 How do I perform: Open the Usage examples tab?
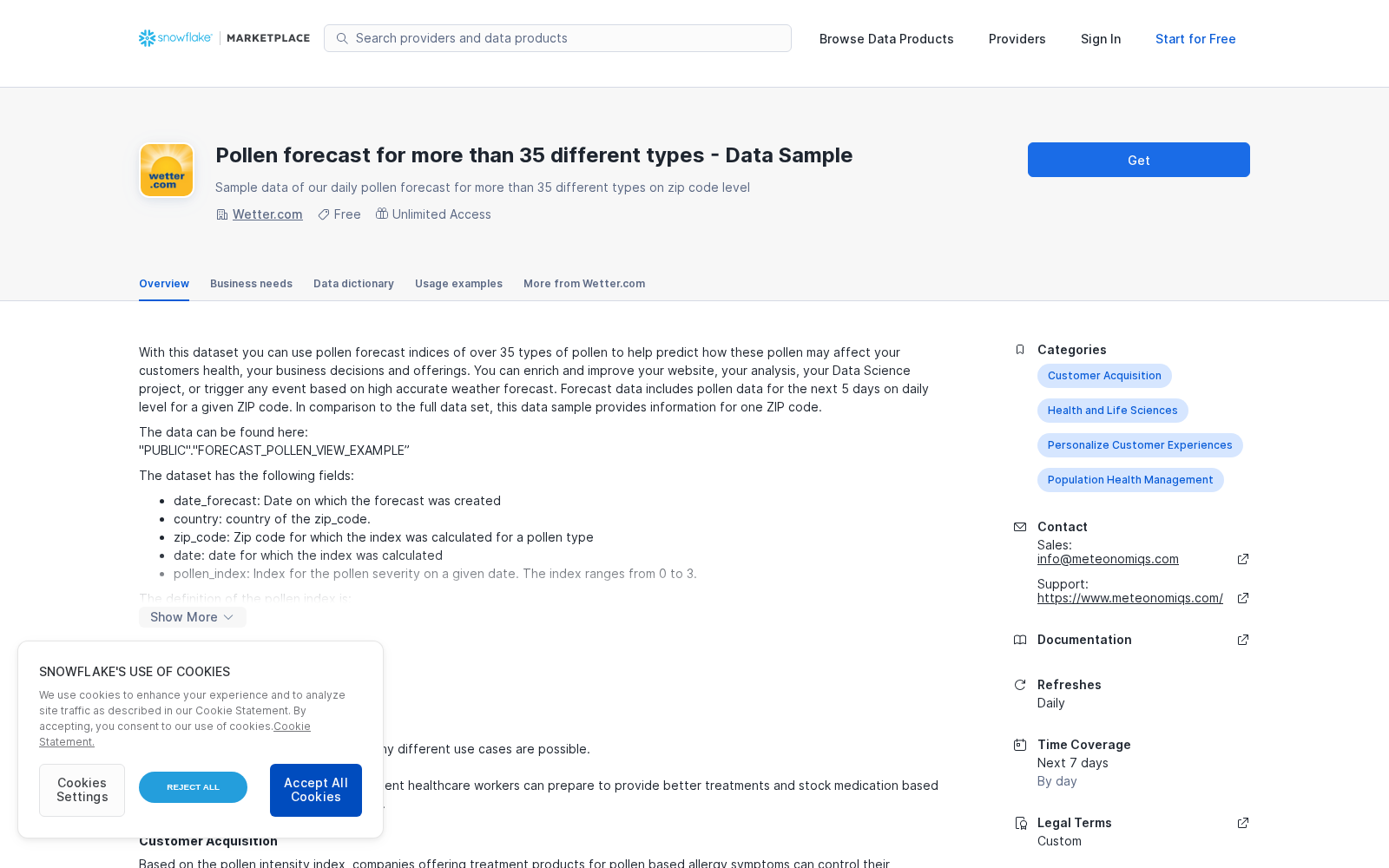(x=458, y=284)
